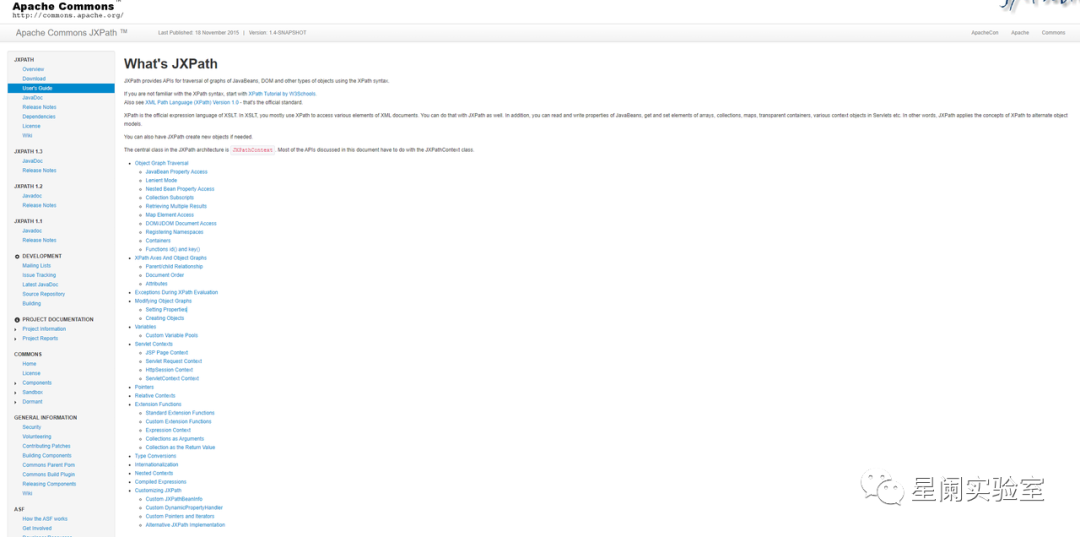
Task: Open Download in JXPATH sidebar
Action: click(x=34, y=78)
